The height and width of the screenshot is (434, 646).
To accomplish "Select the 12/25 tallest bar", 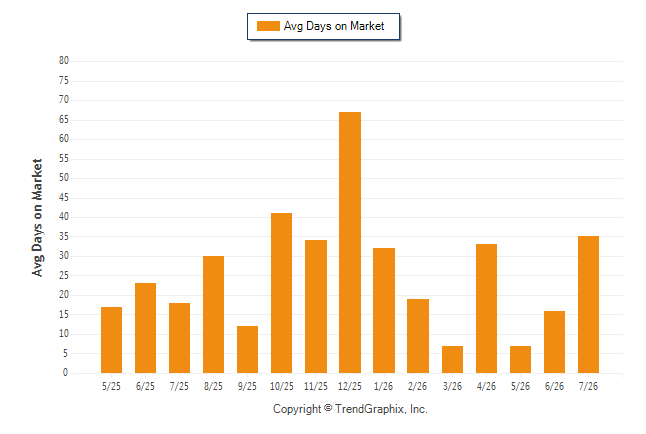I will click(350, 242).
